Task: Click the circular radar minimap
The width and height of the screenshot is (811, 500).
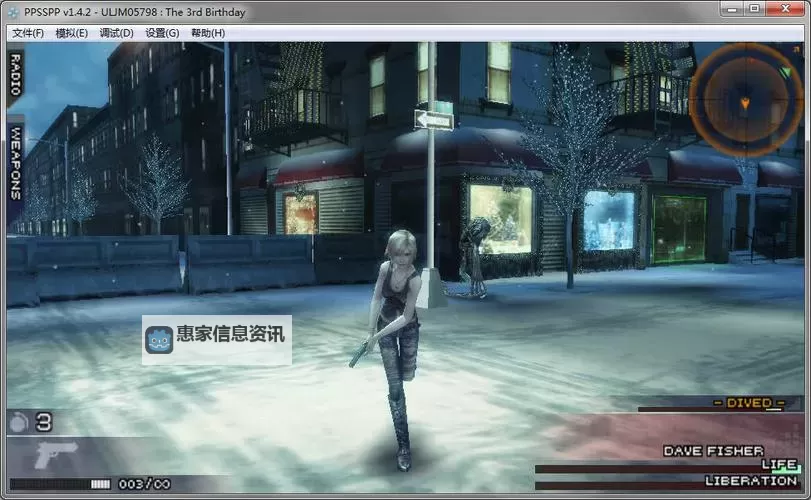Action: coord(744,100)
